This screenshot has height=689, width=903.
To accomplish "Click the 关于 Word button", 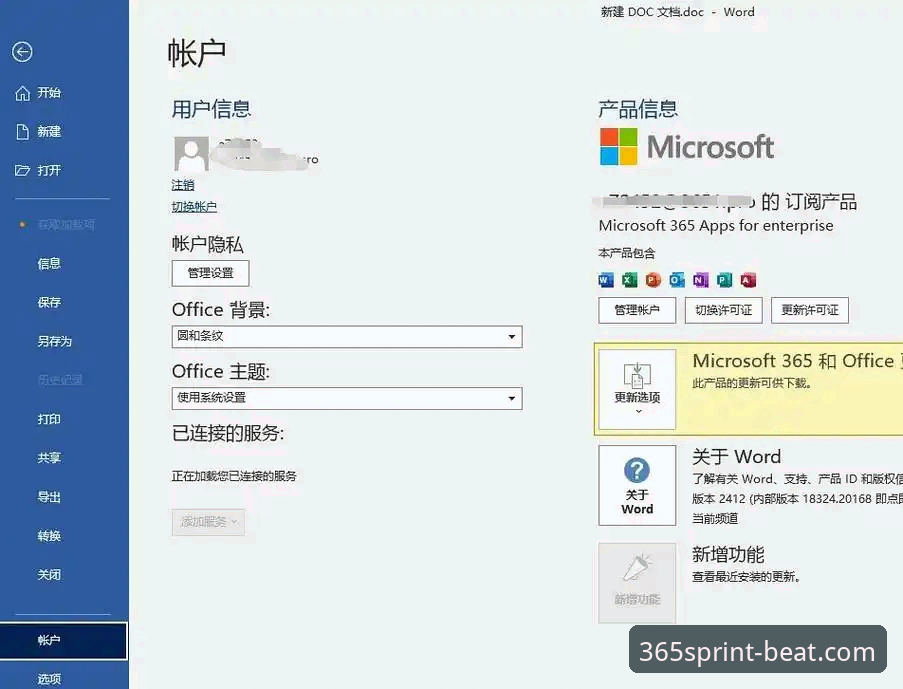I will (x=637, y=485).
